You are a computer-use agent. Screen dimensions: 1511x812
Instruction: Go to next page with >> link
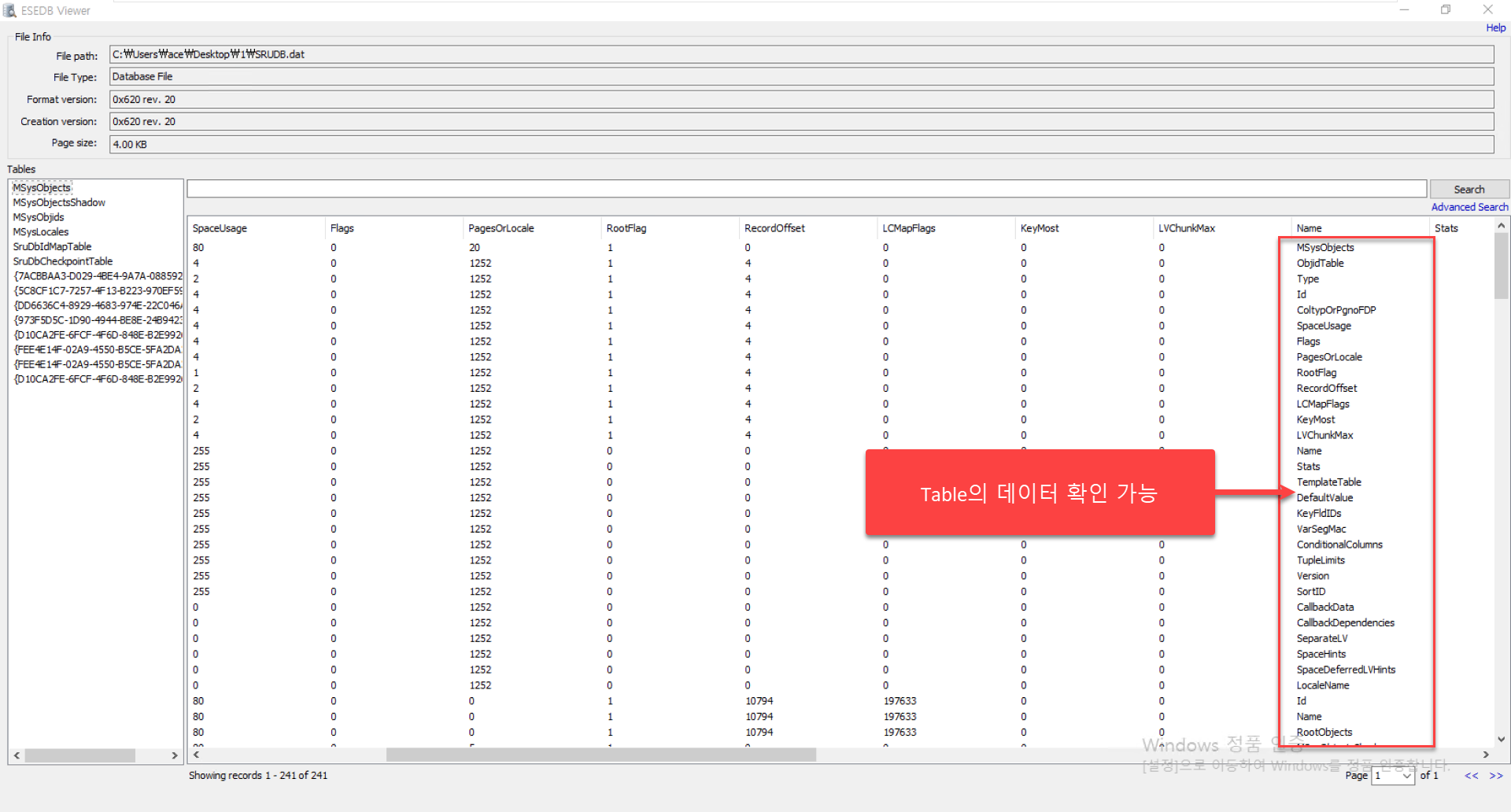coord(1496,776)
